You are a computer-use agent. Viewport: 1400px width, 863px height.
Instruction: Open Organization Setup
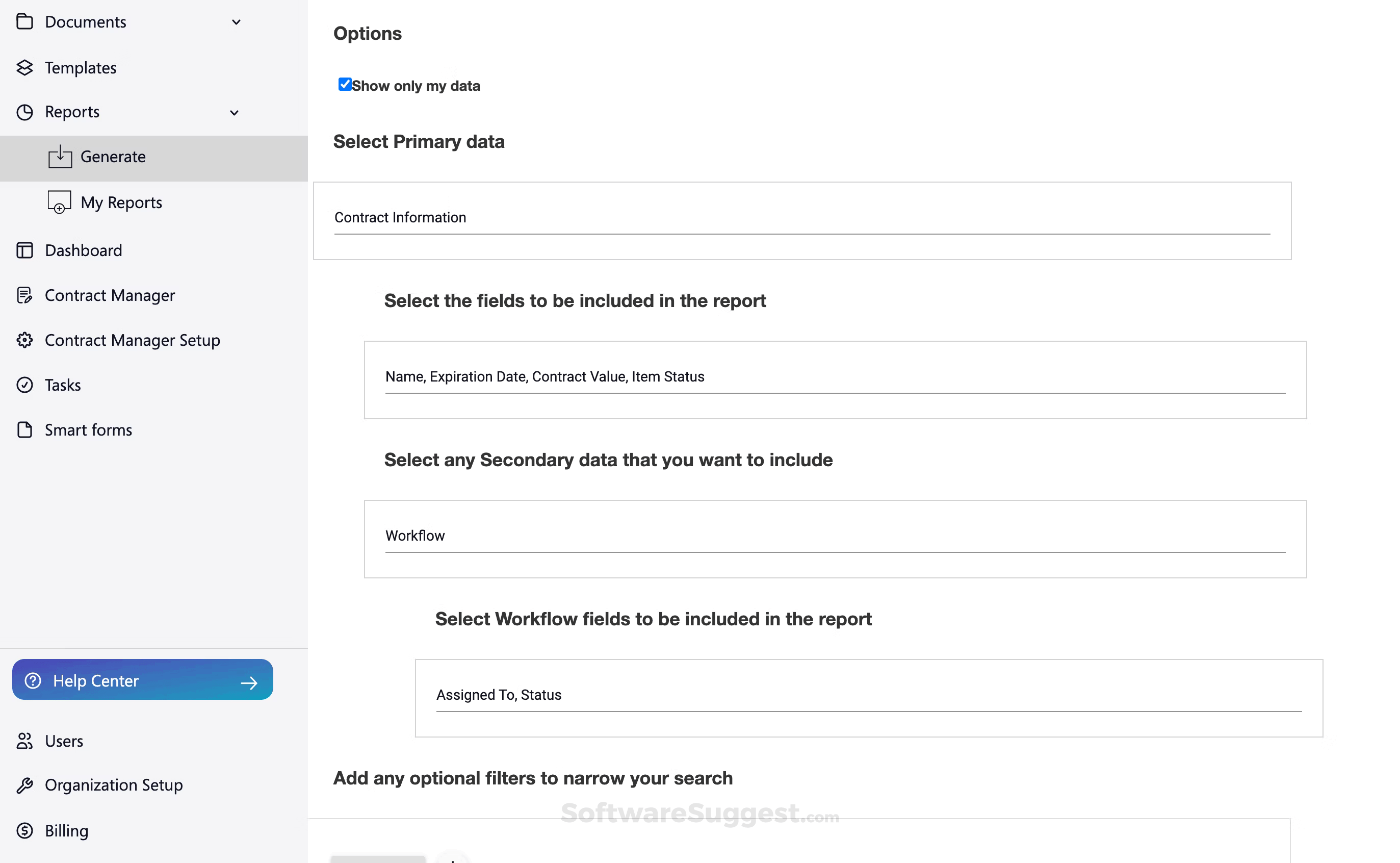[x=114, y=785]
